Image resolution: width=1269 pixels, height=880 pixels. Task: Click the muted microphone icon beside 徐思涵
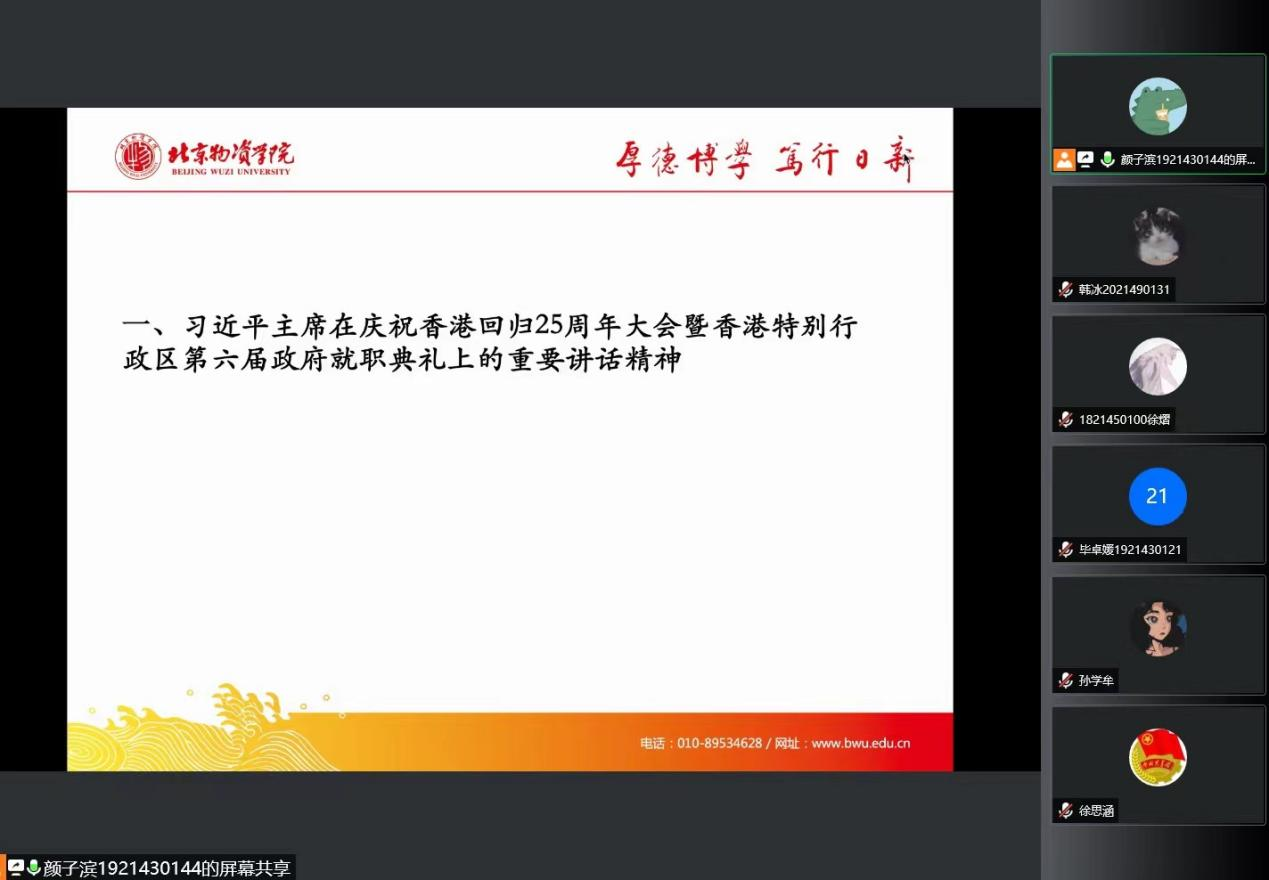1066,811
